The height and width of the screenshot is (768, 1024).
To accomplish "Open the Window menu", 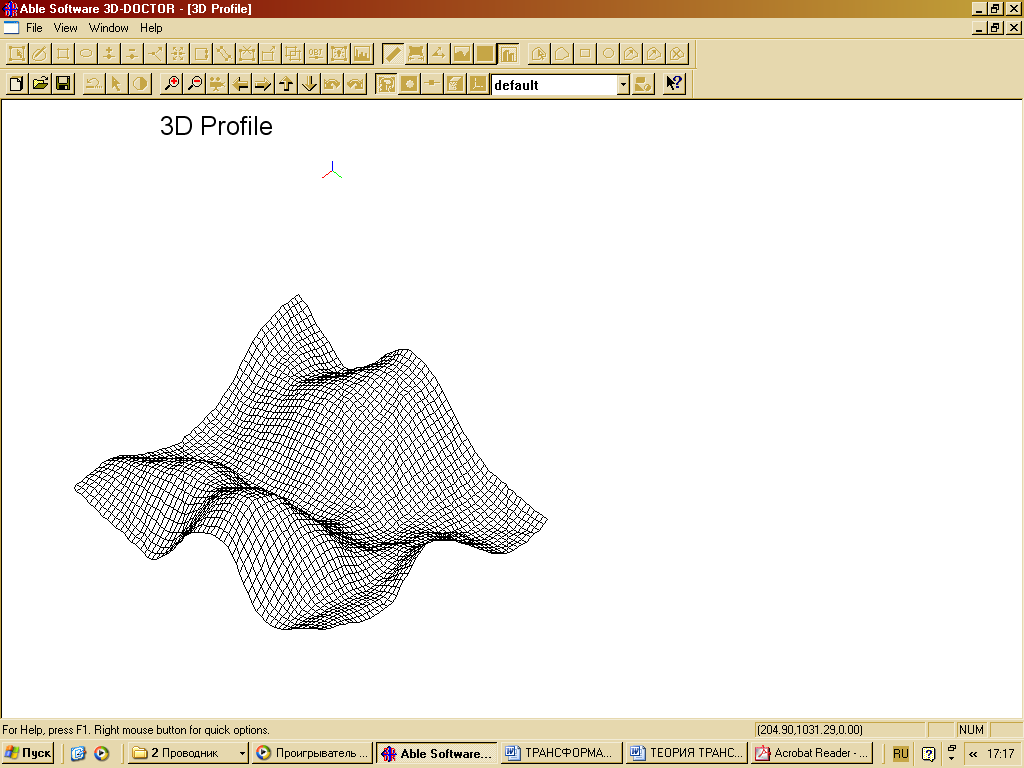I will (108, 28).
